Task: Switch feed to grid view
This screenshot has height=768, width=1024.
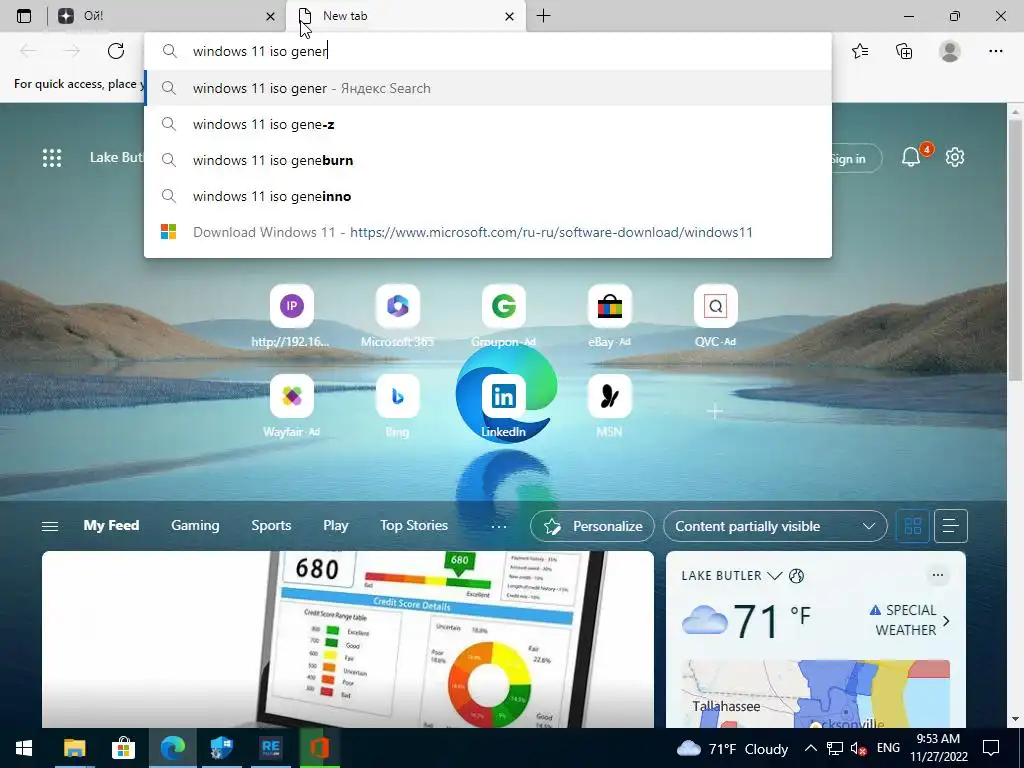Action: pos(912,526)
